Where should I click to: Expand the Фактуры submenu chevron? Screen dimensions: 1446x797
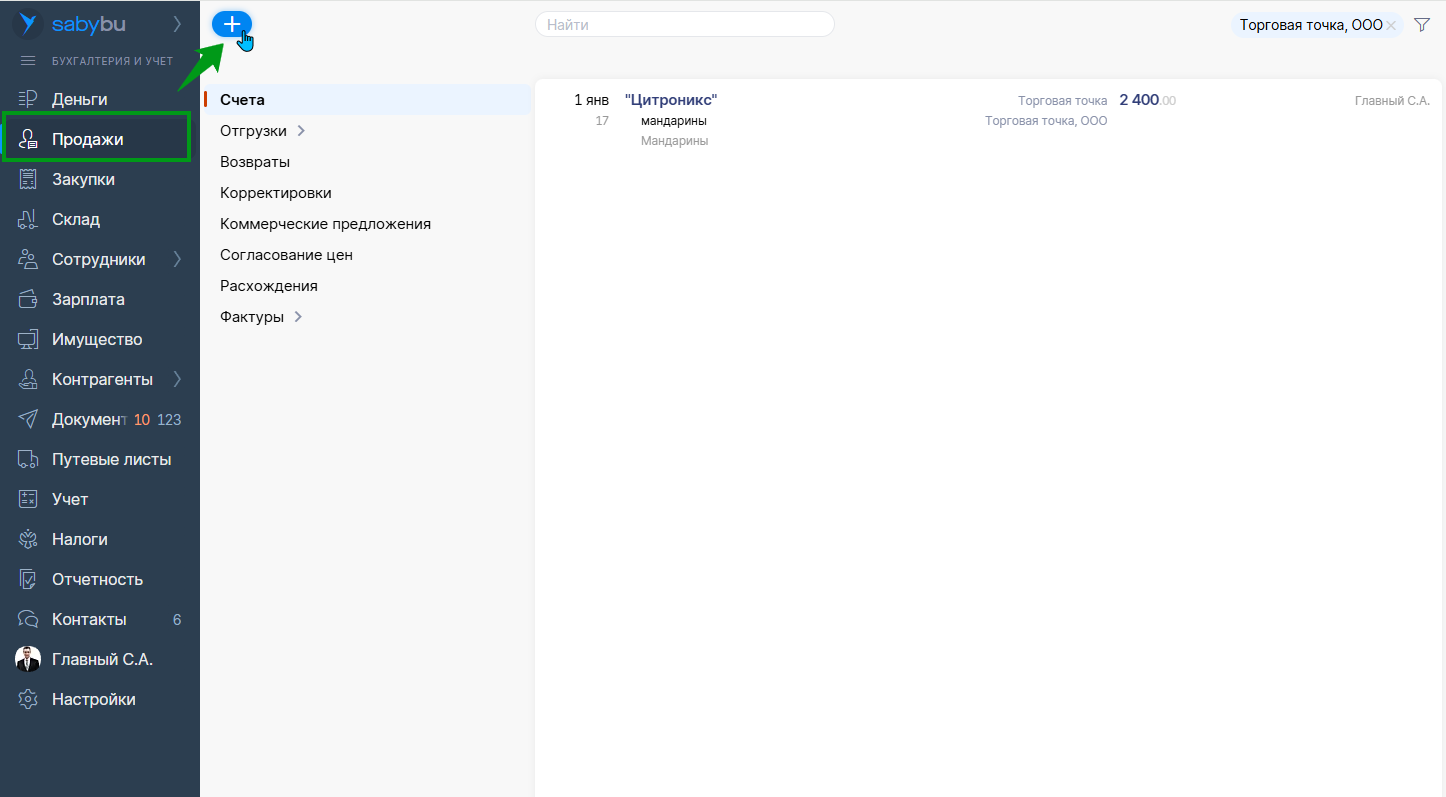point(298,317)
